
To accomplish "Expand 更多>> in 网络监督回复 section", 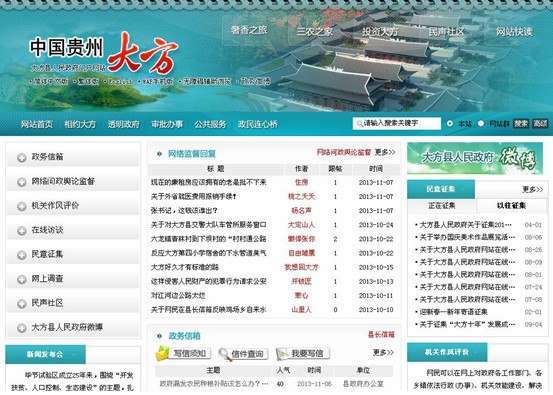I will [385, 152].
